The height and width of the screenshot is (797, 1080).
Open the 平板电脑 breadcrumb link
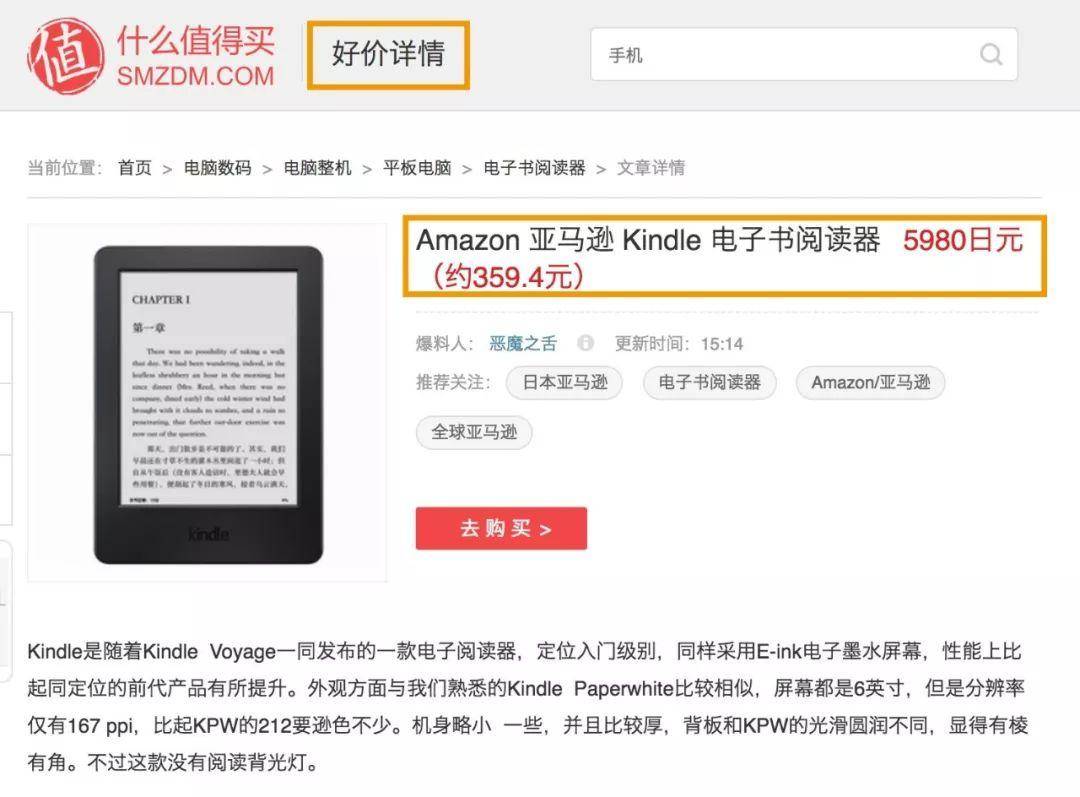pos(417,167)
